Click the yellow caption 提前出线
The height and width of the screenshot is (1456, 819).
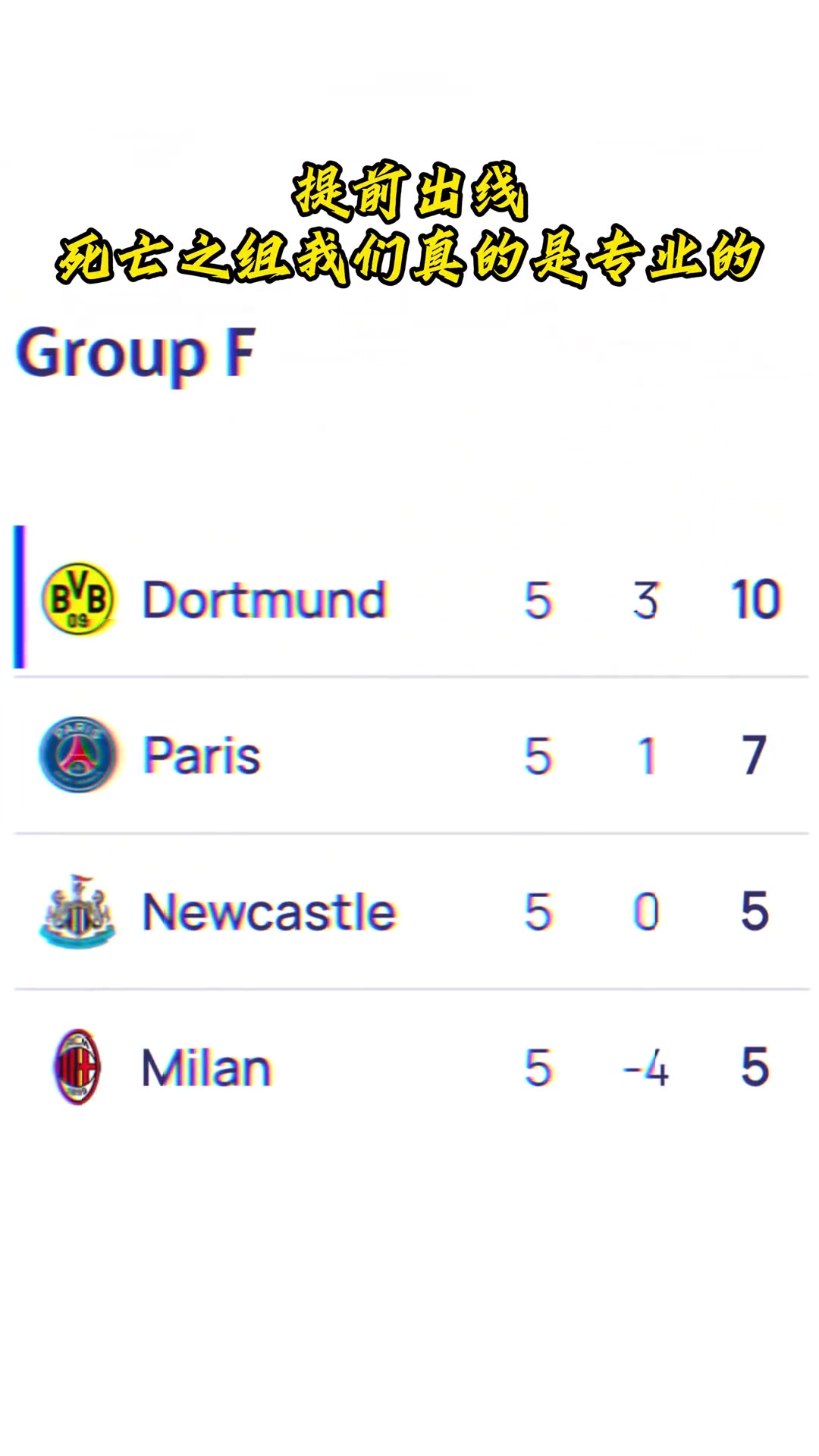pyautogui.click(x=409, y=191)
